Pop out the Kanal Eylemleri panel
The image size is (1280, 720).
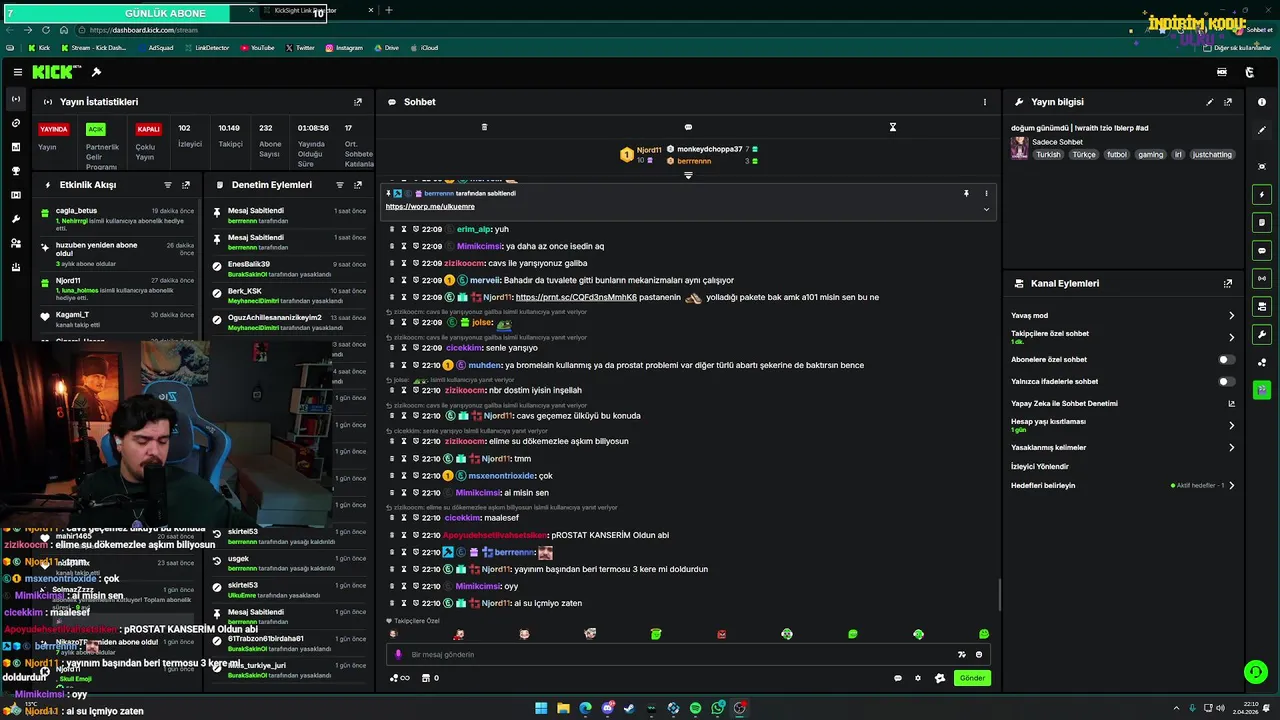tap(1228, 284)
